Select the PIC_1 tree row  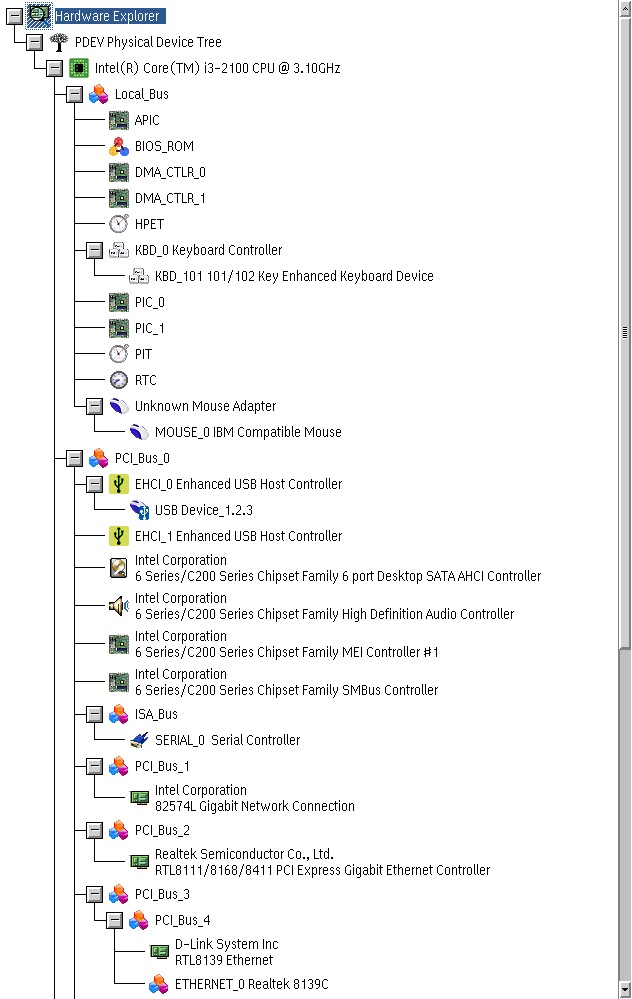136,328
